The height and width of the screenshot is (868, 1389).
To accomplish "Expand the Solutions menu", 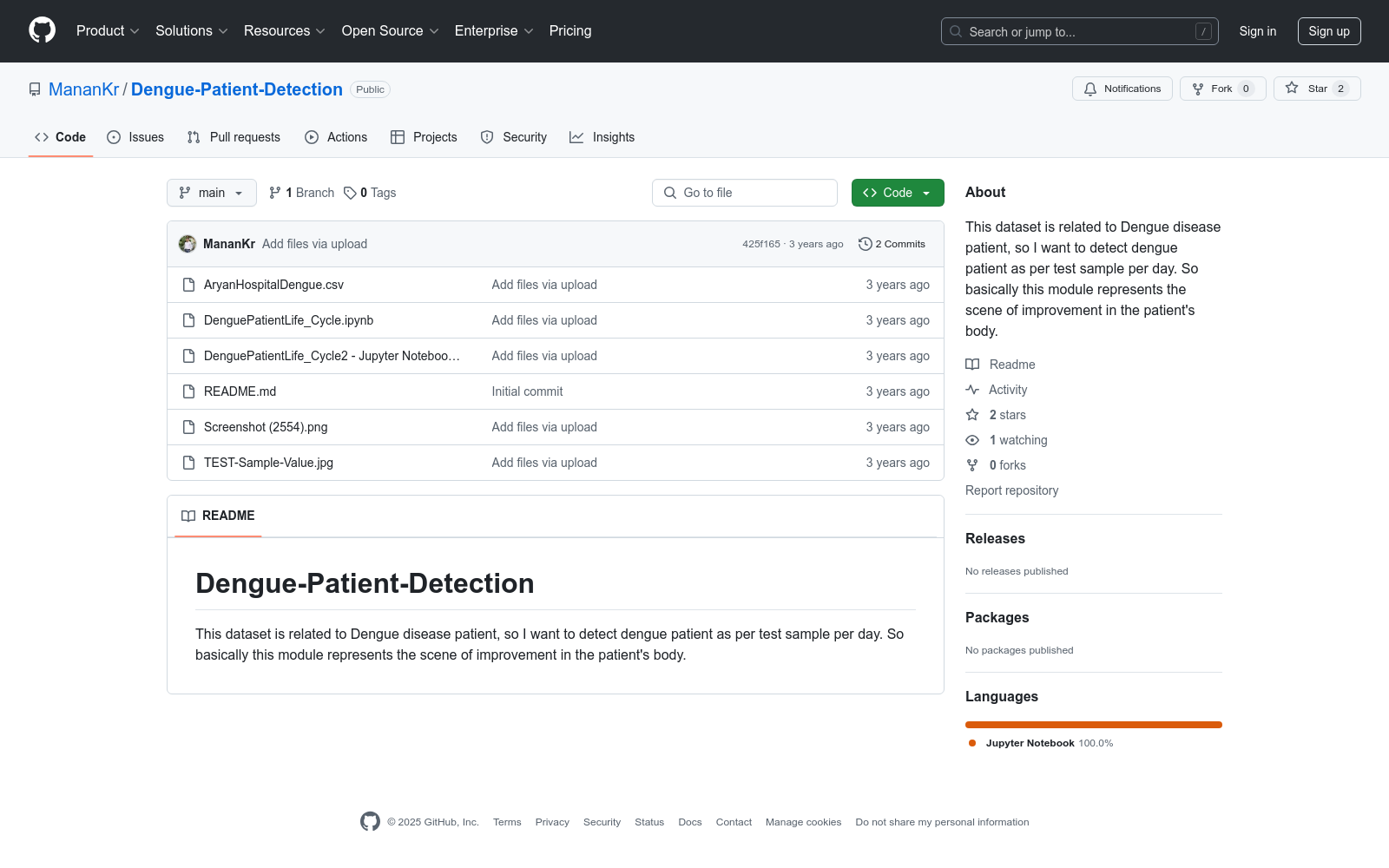I will [192, 31].
